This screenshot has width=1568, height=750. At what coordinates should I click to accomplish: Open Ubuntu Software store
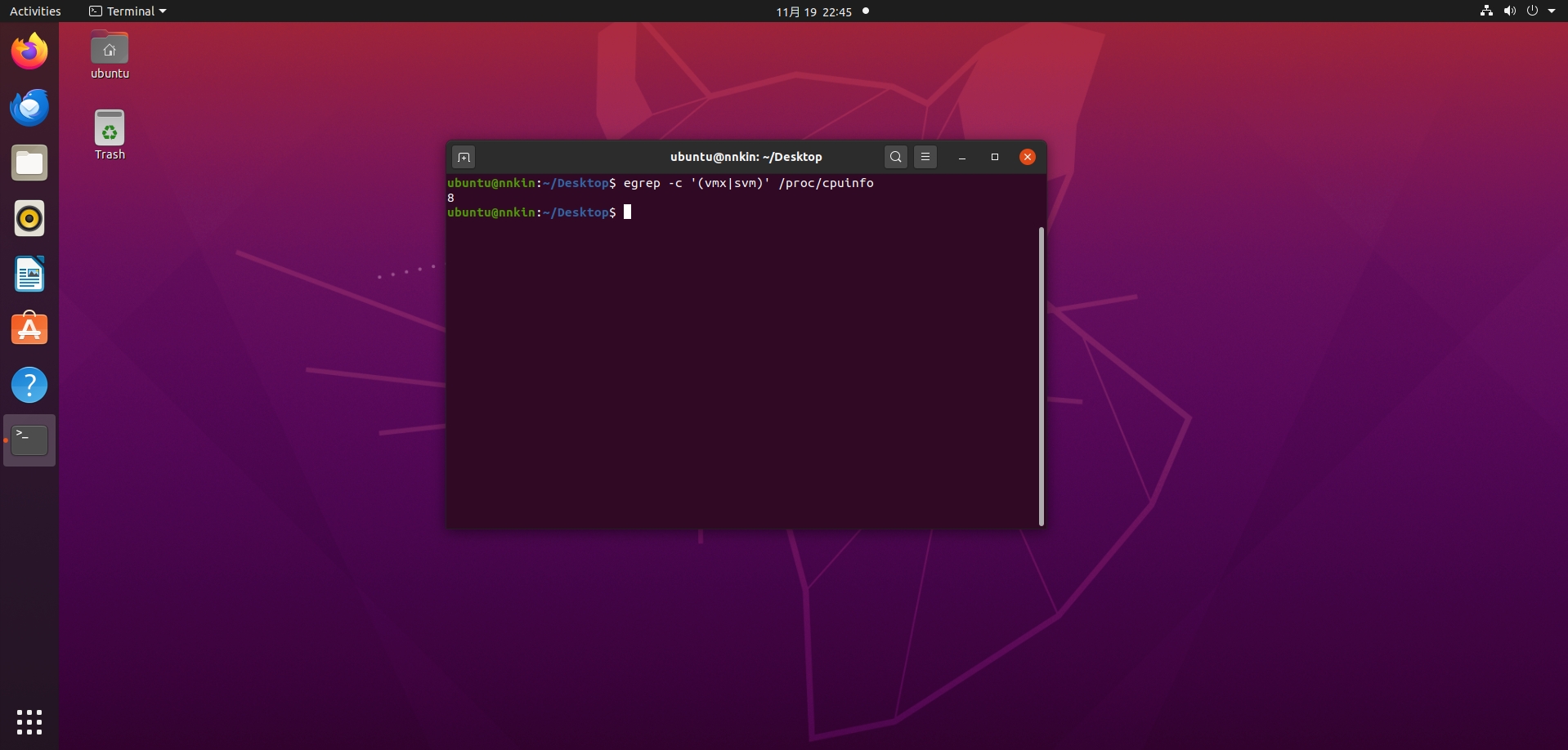29,330
